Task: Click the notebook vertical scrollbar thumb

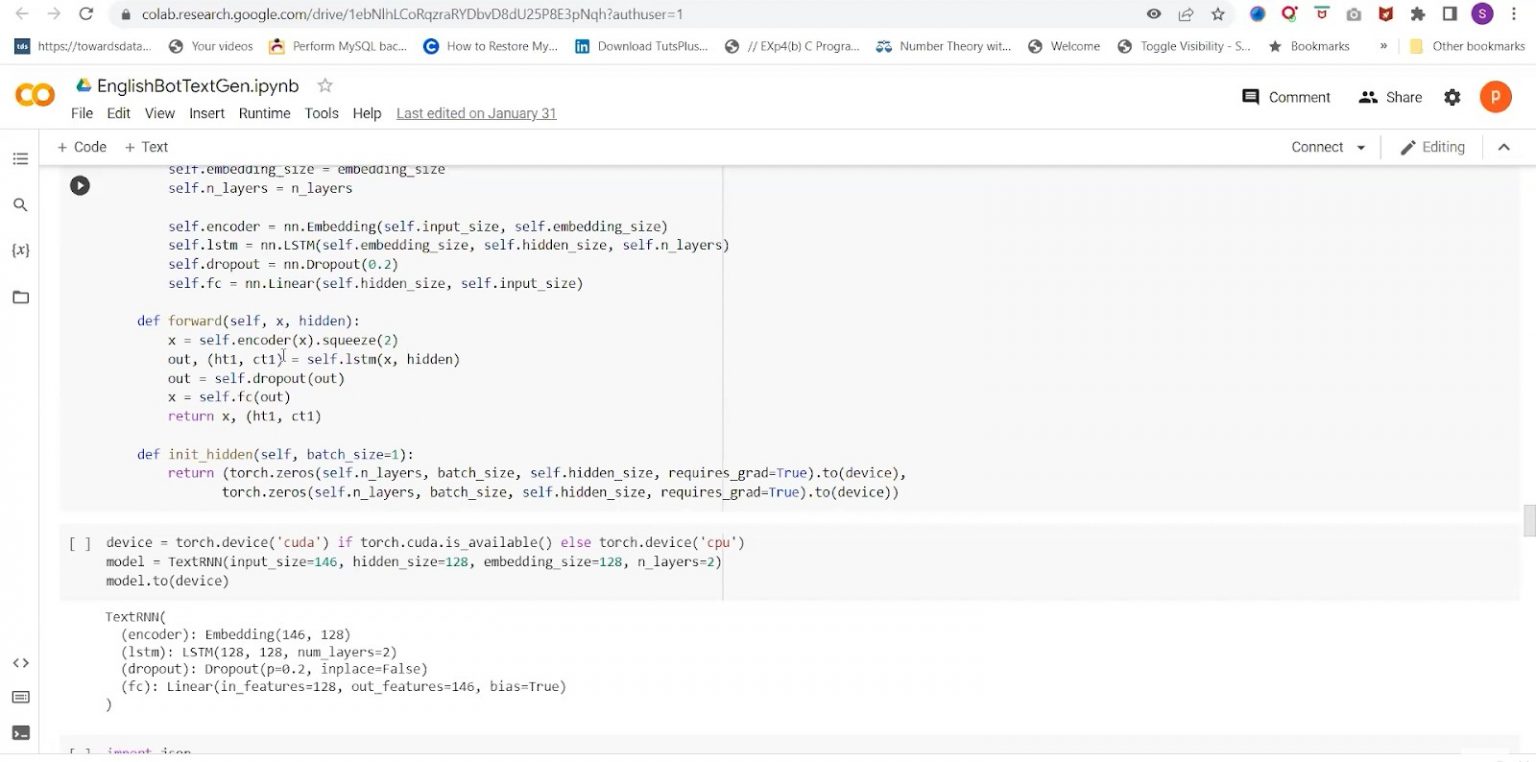Action: [1528, 521]
